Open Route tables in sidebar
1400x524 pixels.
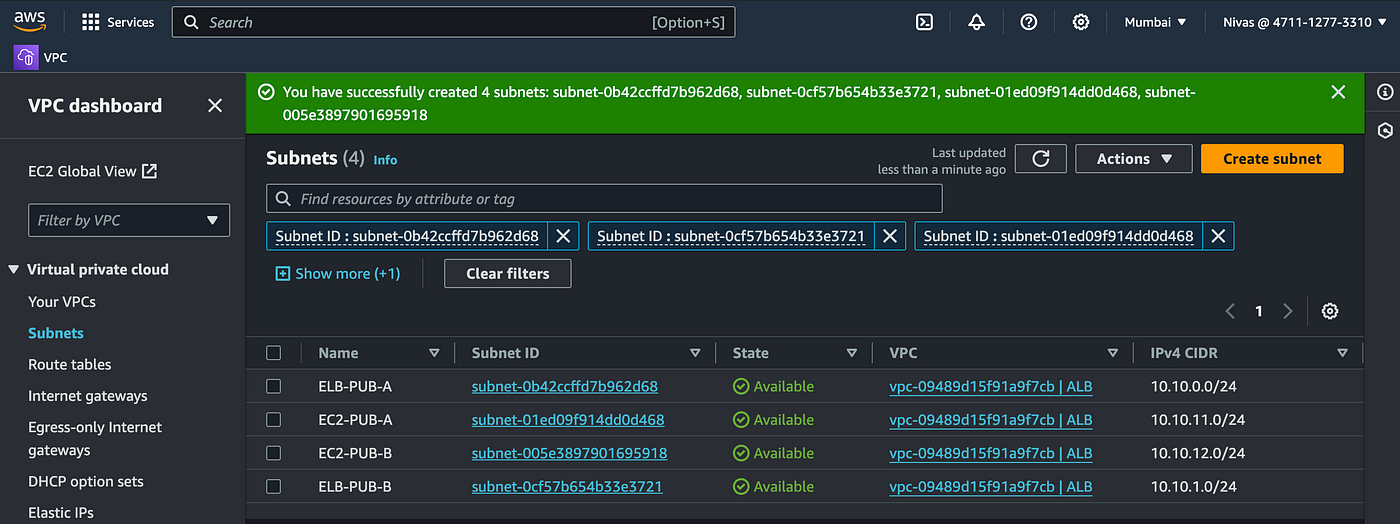pos(70,364)
